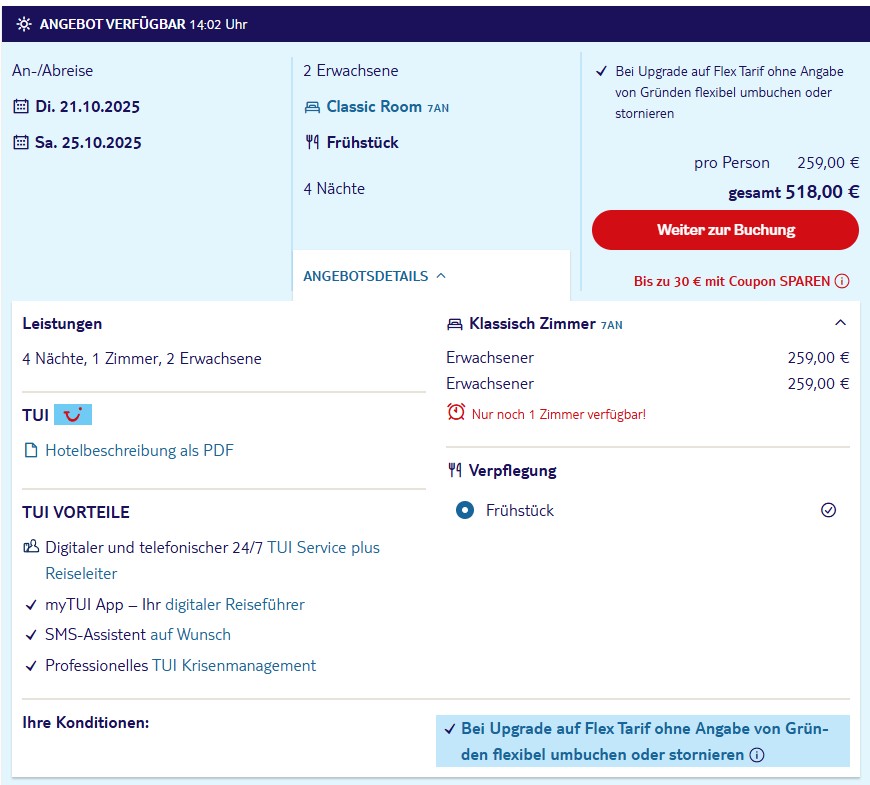
Task: Continue with Weiter zur Buchung
Action: [x=725, y=230]
